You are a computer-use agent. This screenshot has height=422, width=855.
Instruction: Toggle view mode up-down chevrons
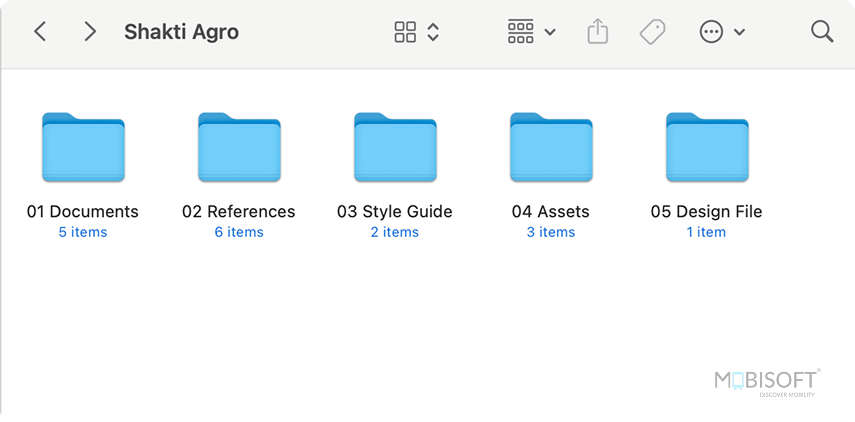pyautogui.click(x=433, y=32)
